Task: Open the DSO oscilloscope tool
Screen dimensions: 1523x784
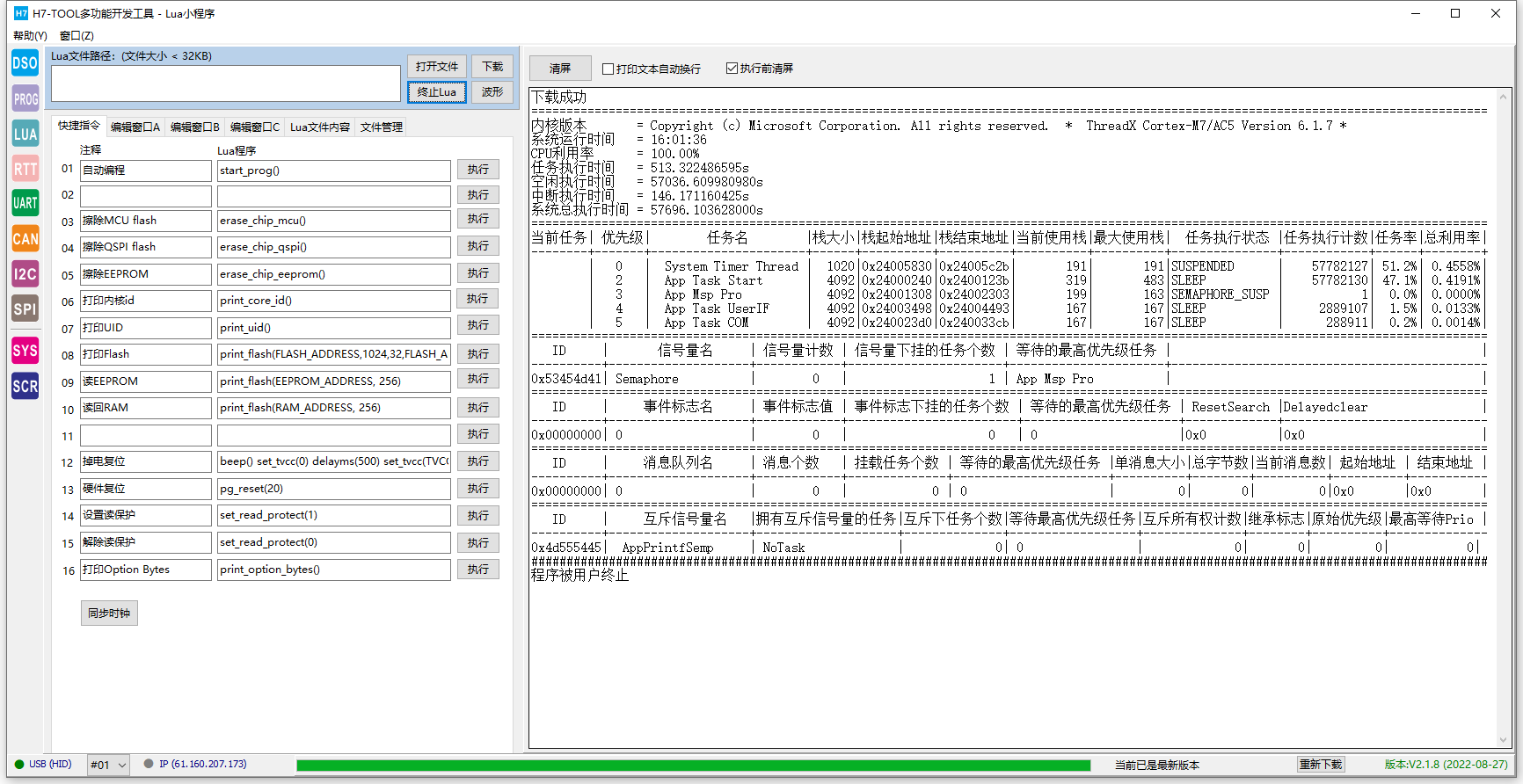Action: (x=26, y=63)
